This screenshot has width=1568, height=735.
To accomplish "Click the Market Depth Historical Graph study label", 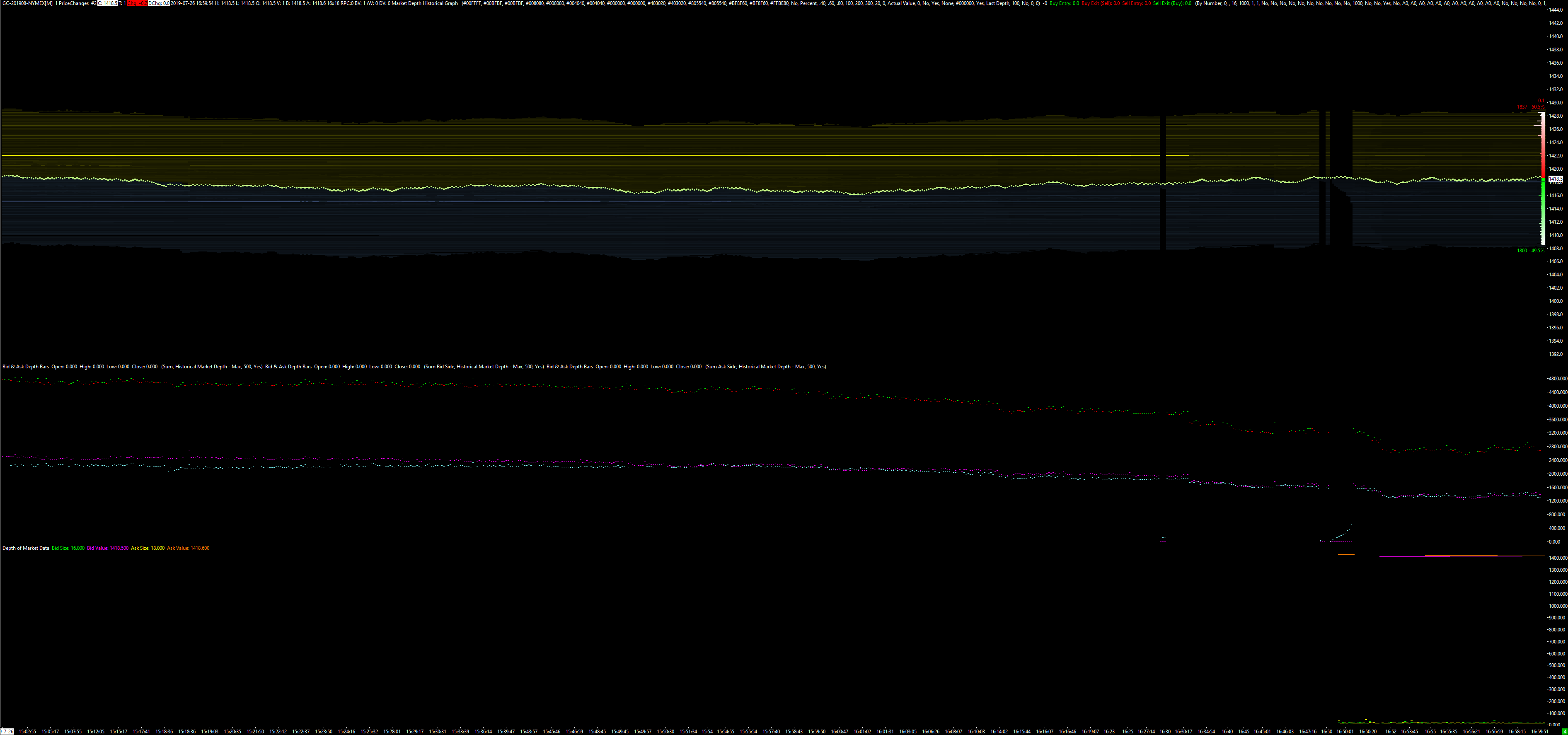I will click(424, 4).
